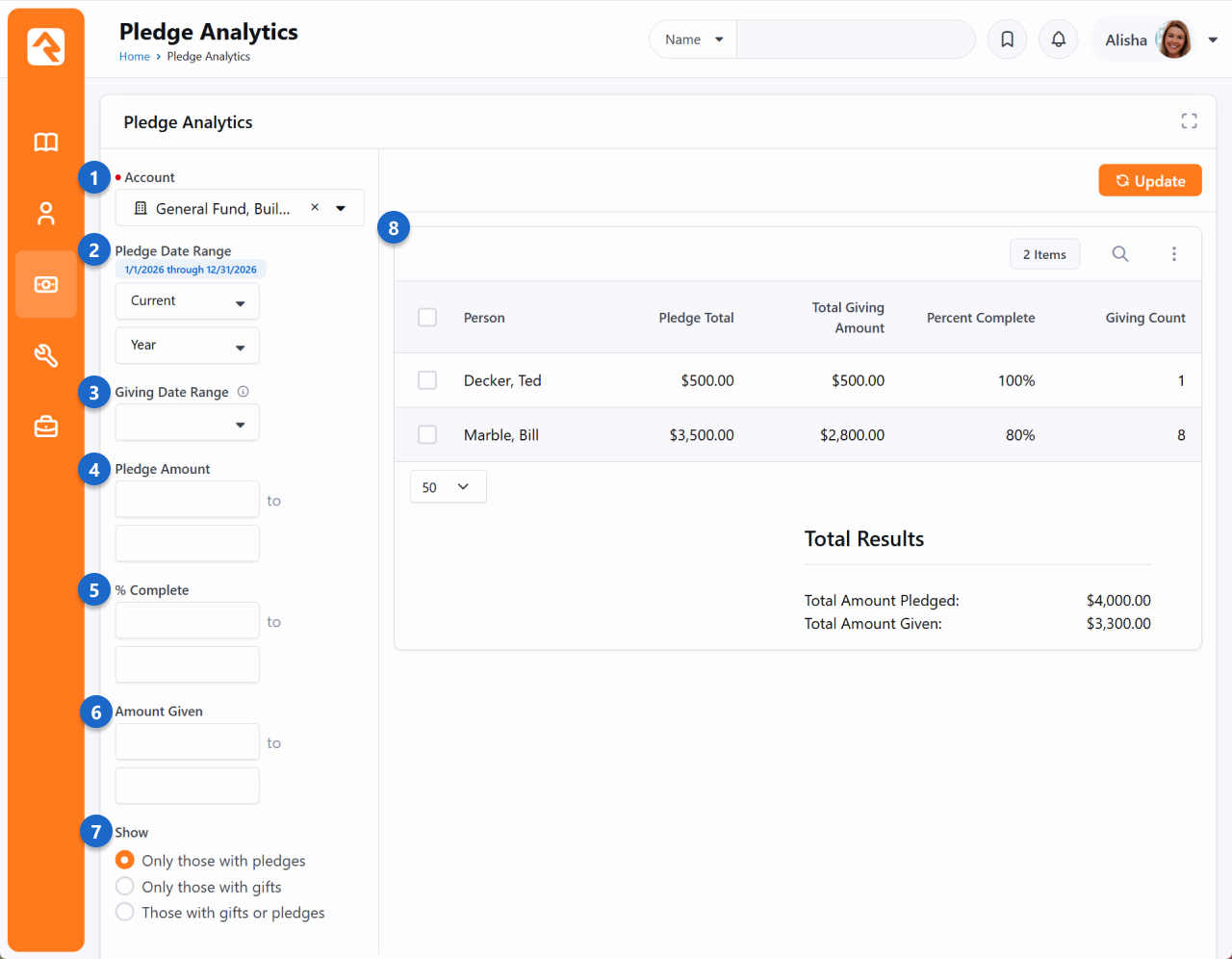Open the book icon sidebar menu
This screenshot has width=1232, height=959.
click(x=45, y=143)
